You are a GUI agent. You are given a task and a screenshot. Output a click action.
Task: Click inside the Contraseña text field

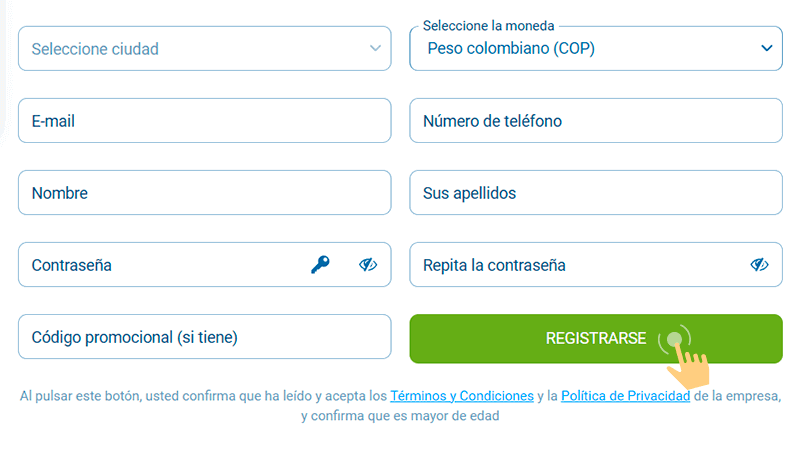point(160,265)
